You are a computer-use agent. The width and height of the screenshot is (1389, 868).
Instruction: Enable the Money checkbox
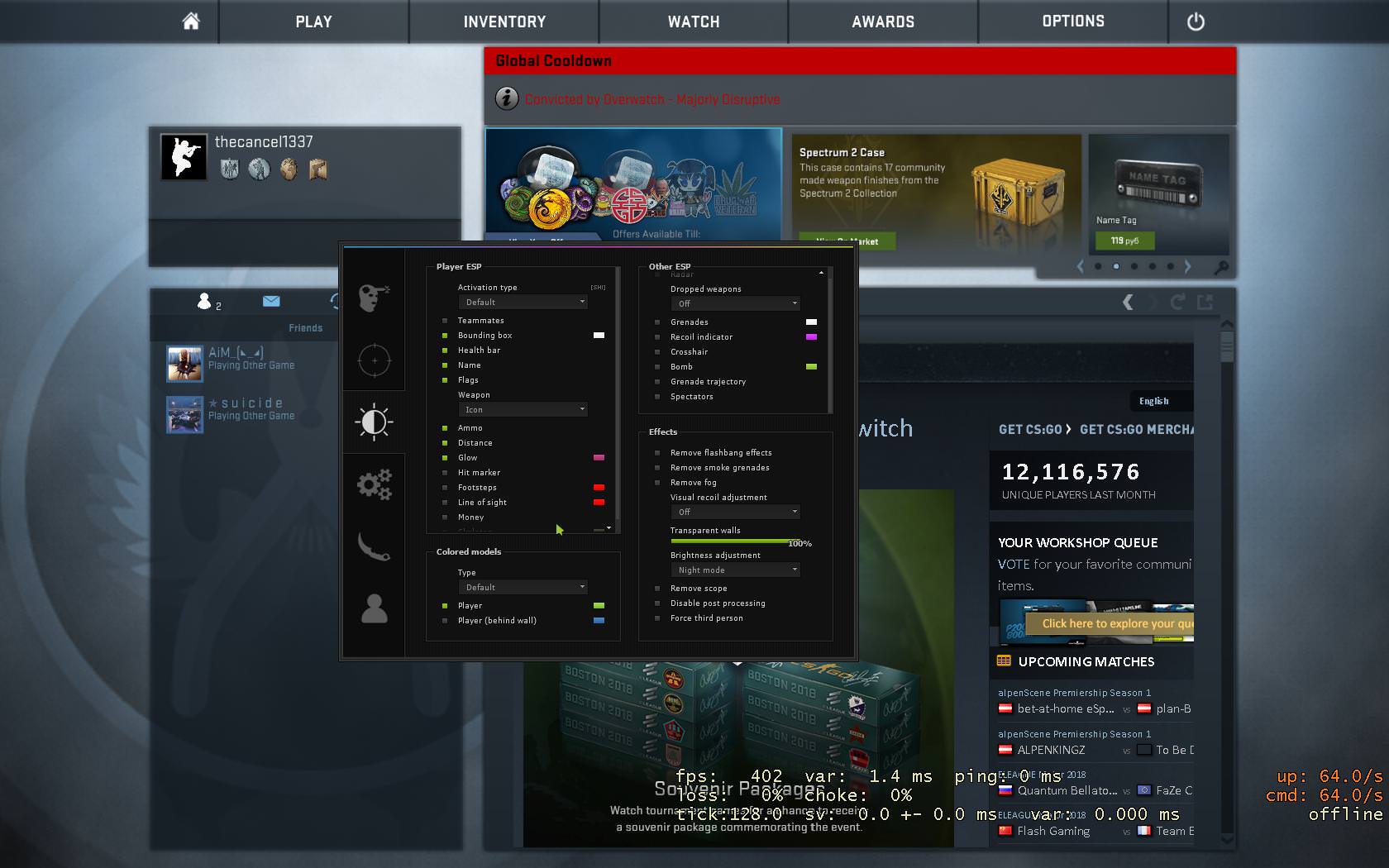click(445, 517)
